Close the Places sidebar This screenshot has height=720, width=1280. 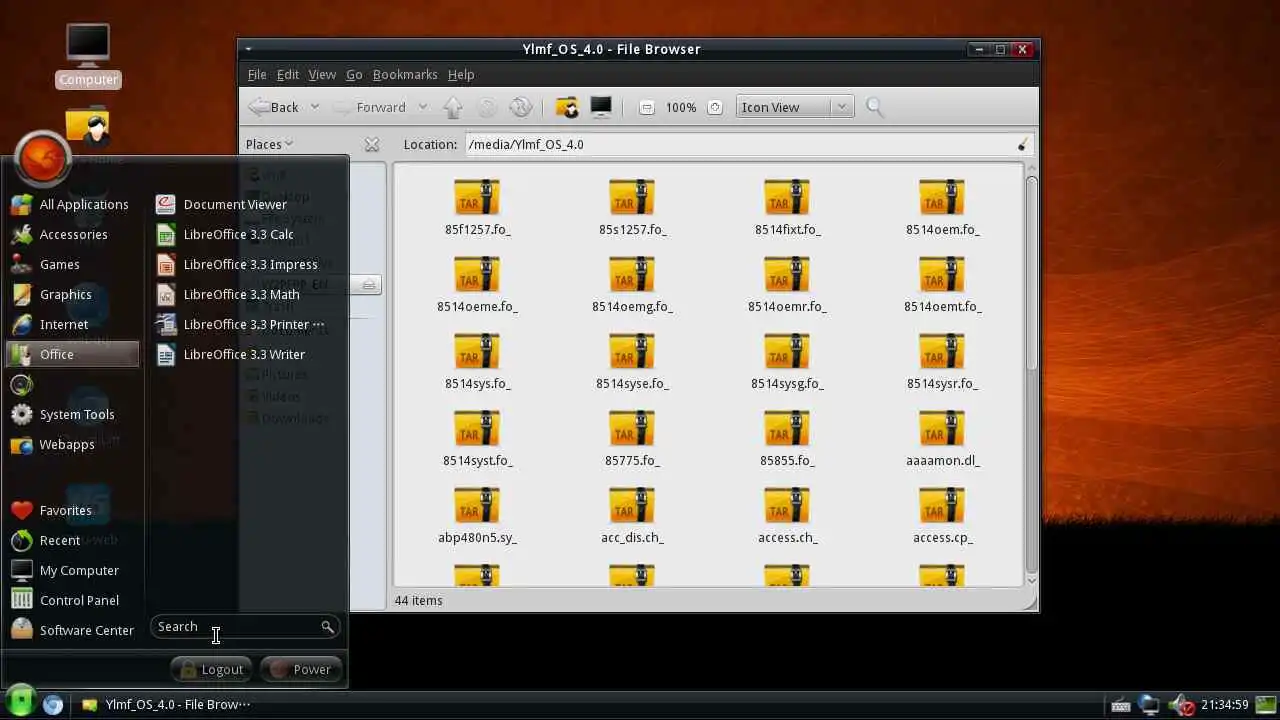372,144
